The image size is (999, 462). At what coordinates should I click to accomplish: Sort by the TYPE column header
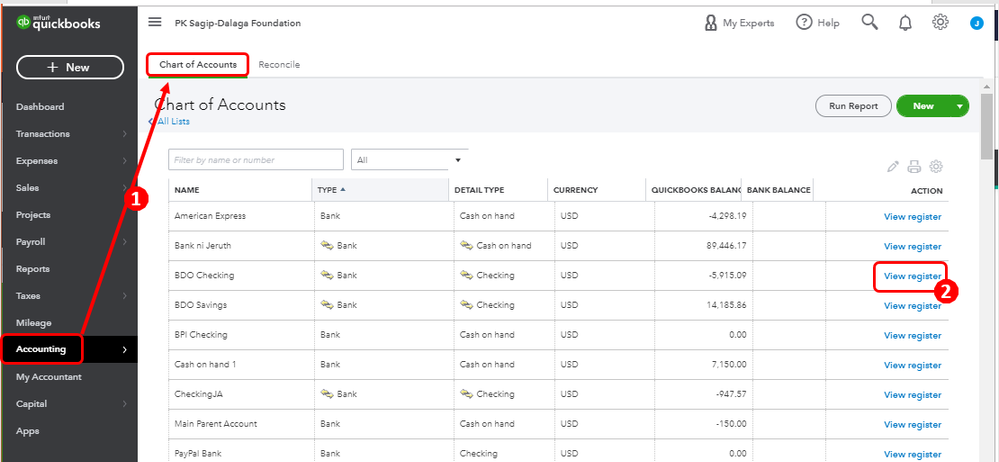(x=328, y=190)
